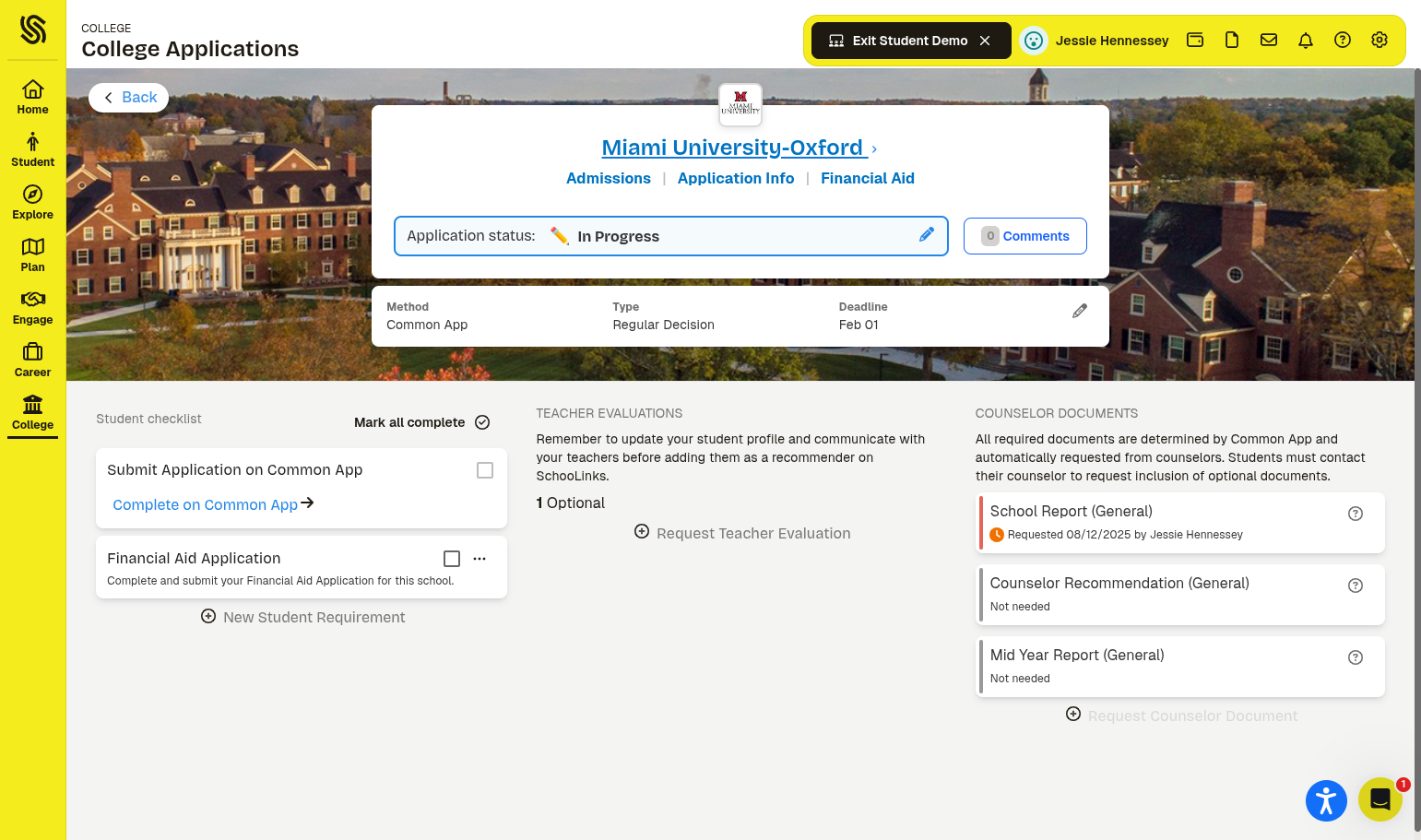Open the chat support bubble
The width and height of the screenshot is (1421, 840).
(1380, 799)
